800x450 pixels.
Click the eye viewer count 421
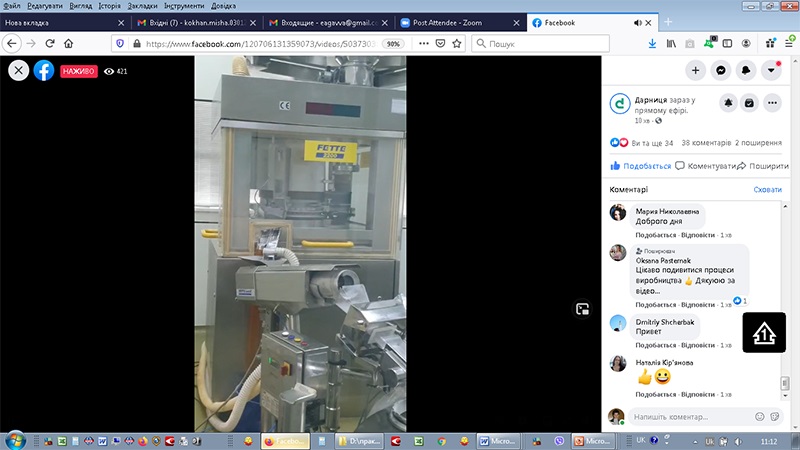point(116,71)
